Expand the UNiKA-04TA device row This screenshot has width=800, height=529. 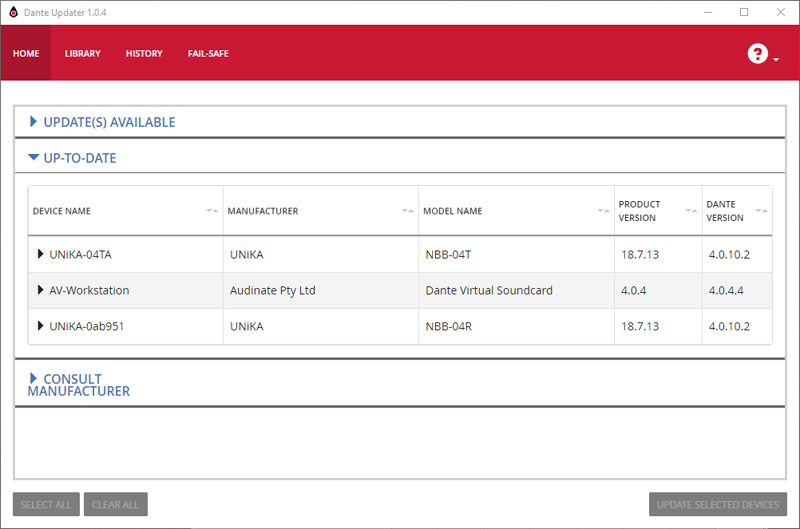(x=40, y=254)
